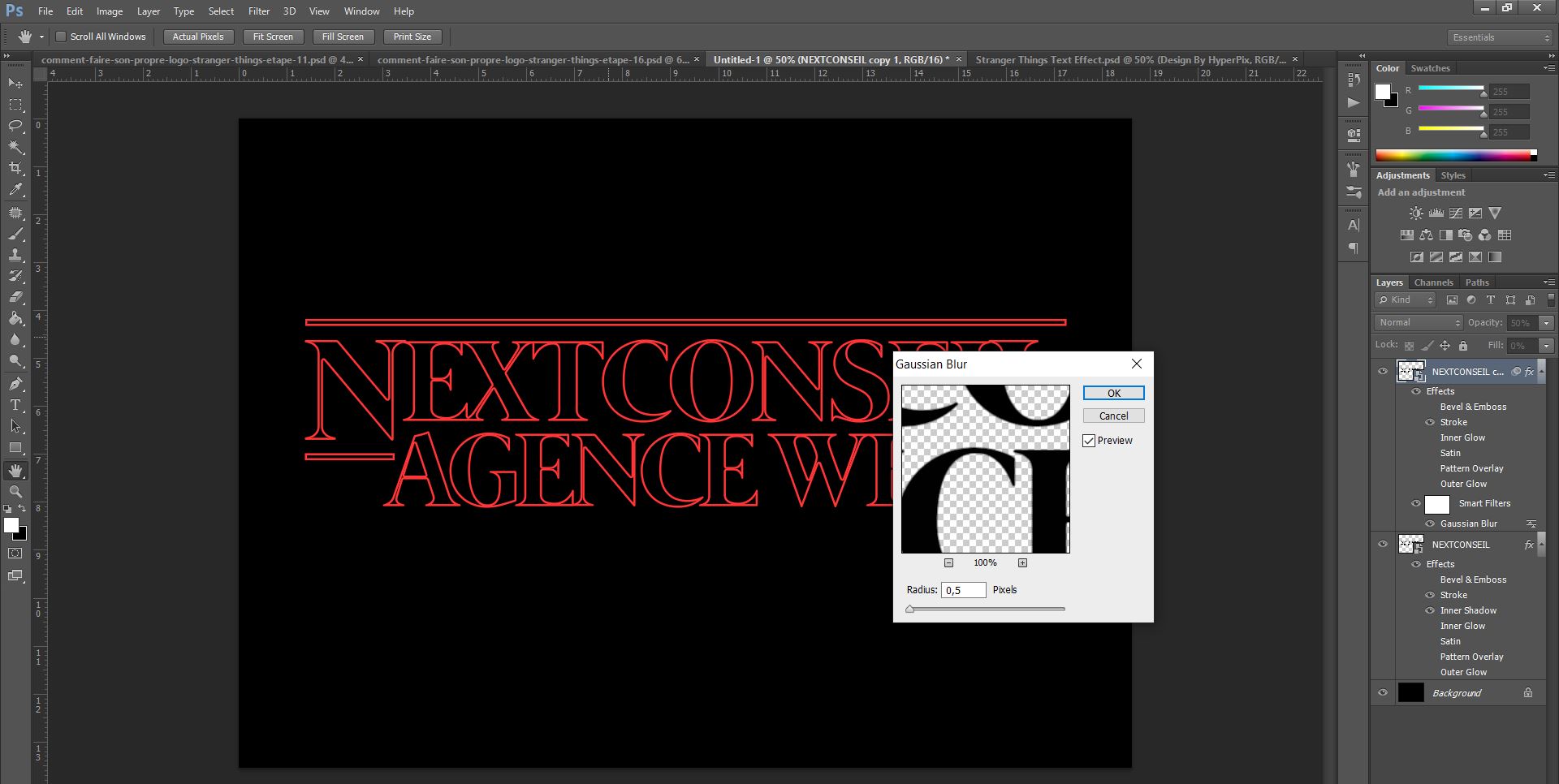Lock all attributes of the layer

(x=1463, y=346)
